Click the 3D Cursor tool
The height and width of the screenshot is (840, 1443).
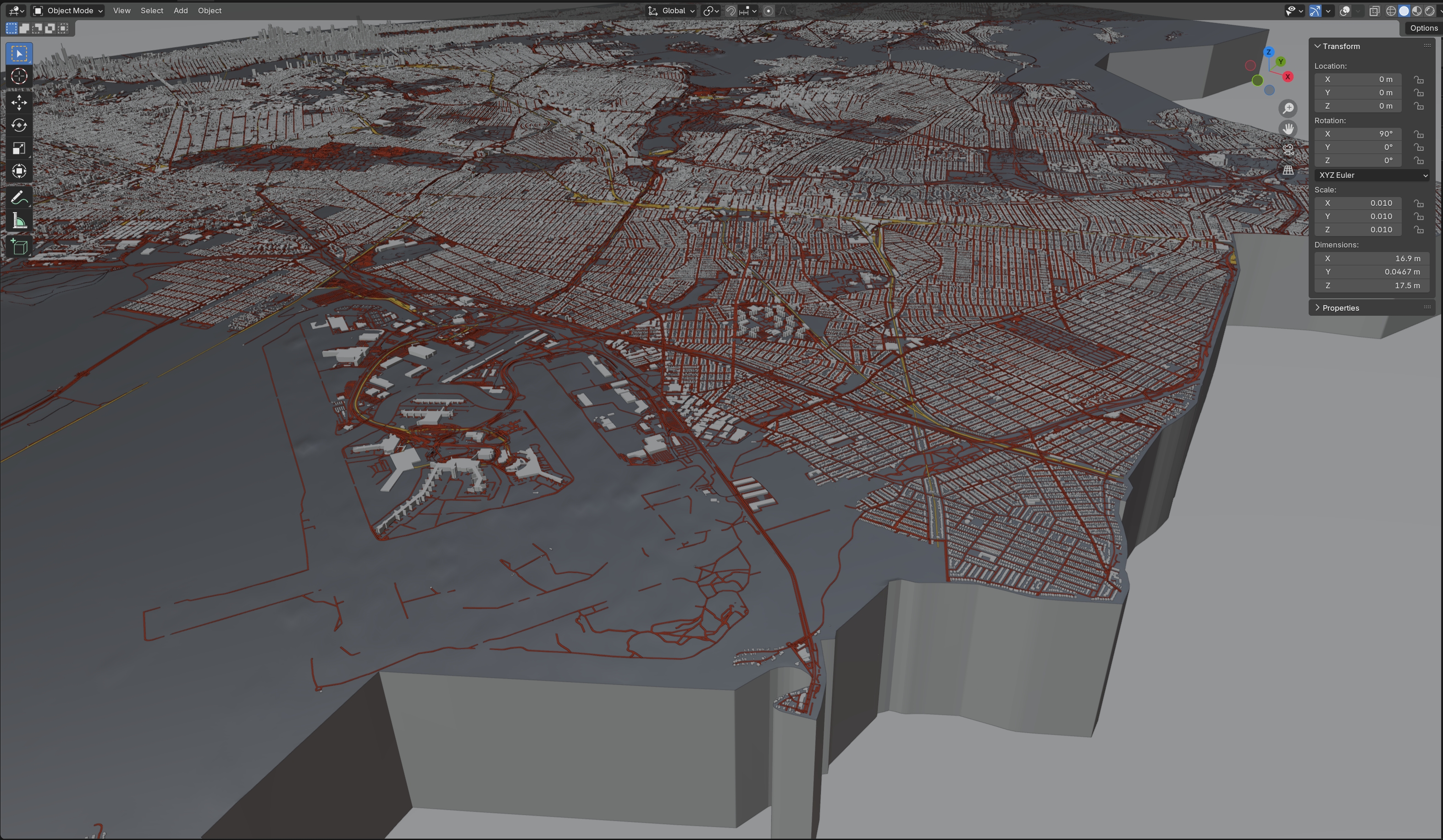point(19,76)
